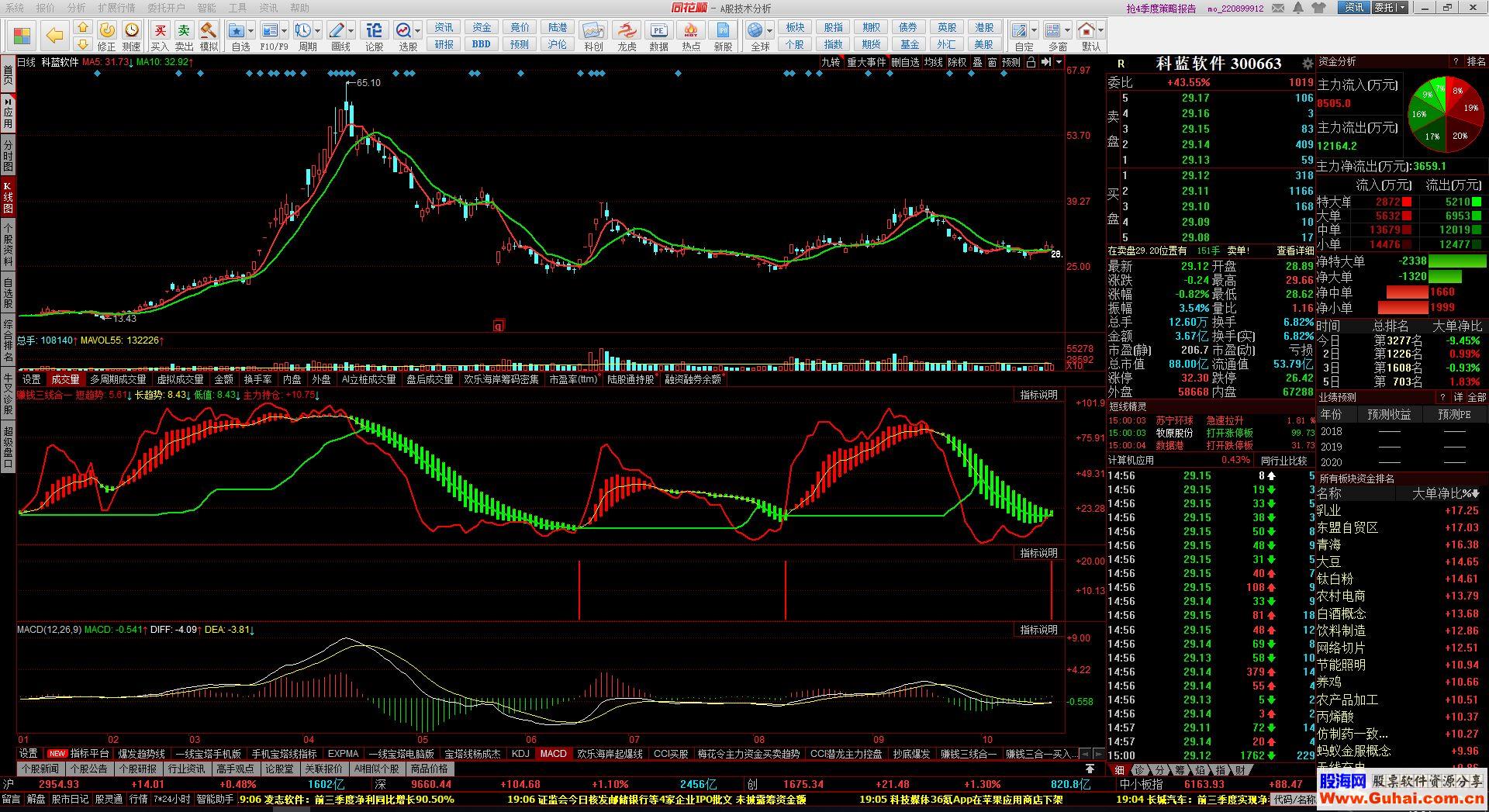Toggle the 窗 window option on chart bar
Screen dimensions: 1489x812
[x=992, y=62]
